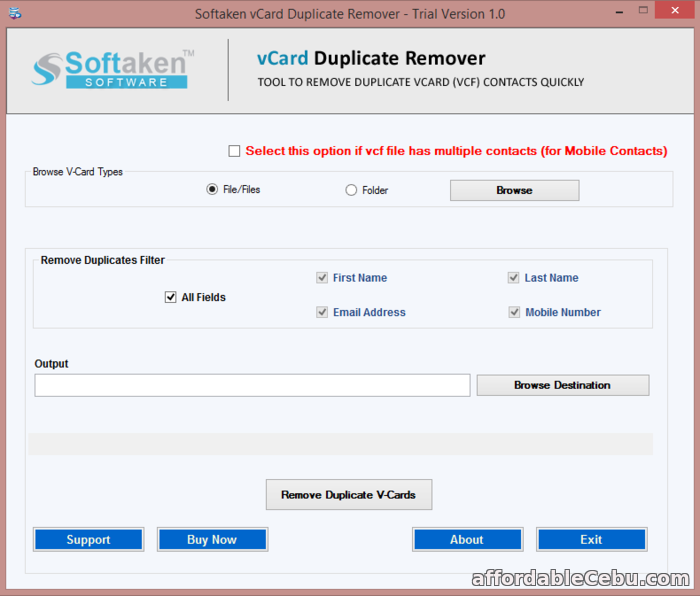Open the About dialog
Image resolution: width=700 pixels, height=596 pixels.
coord(467,539)
